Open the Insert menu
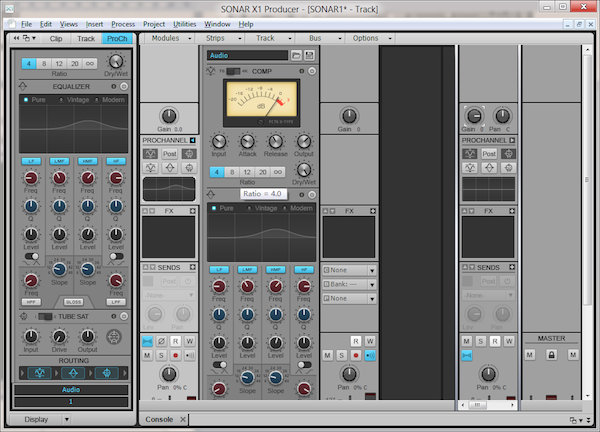 94,24
